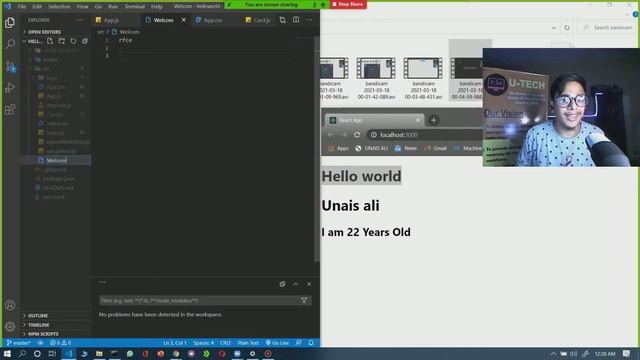Open editor more actions ellipsis
Viewport: 640px width, 360px height.
coord(309,20)
